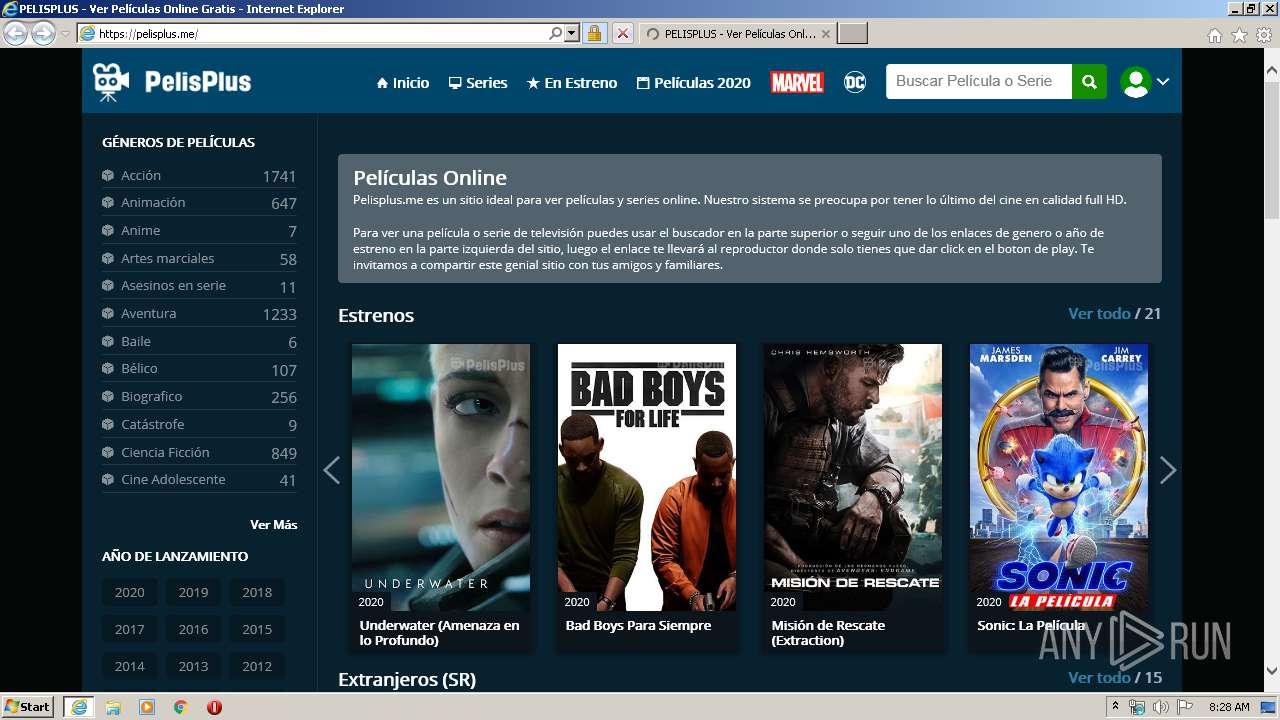The width and height of the screenshot is (1280, 720).
Task: Click the Opera taskbar icon
Action: click(214, 707)
